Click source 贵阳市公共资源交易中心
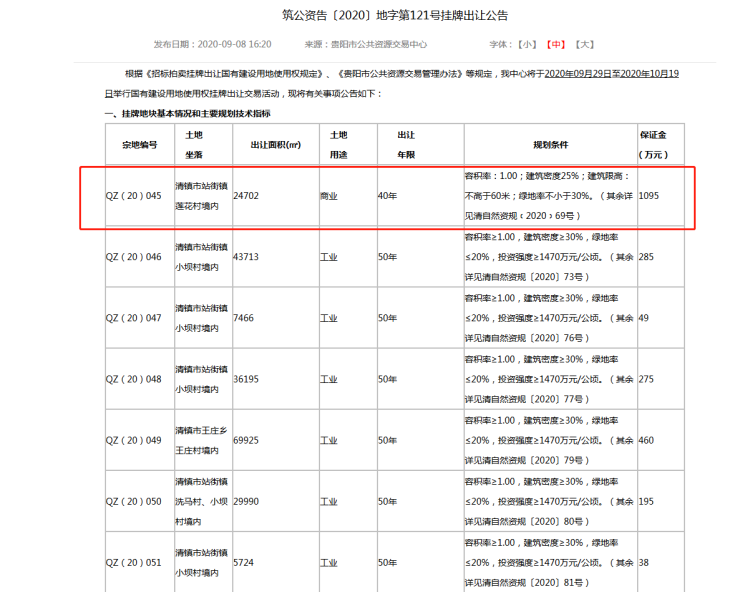740x592 pixels. click(x=378, y=44)
